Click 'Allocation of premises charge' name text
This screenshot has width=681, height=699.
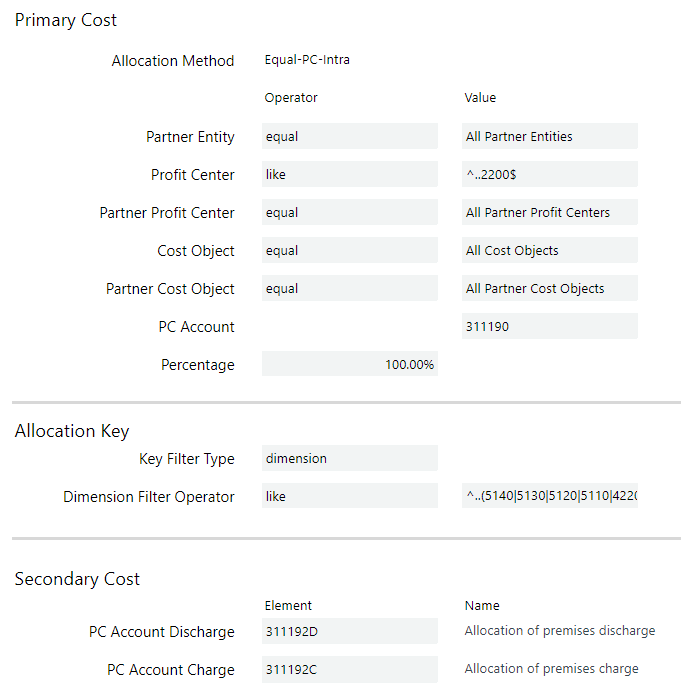(x=551, y=670)
